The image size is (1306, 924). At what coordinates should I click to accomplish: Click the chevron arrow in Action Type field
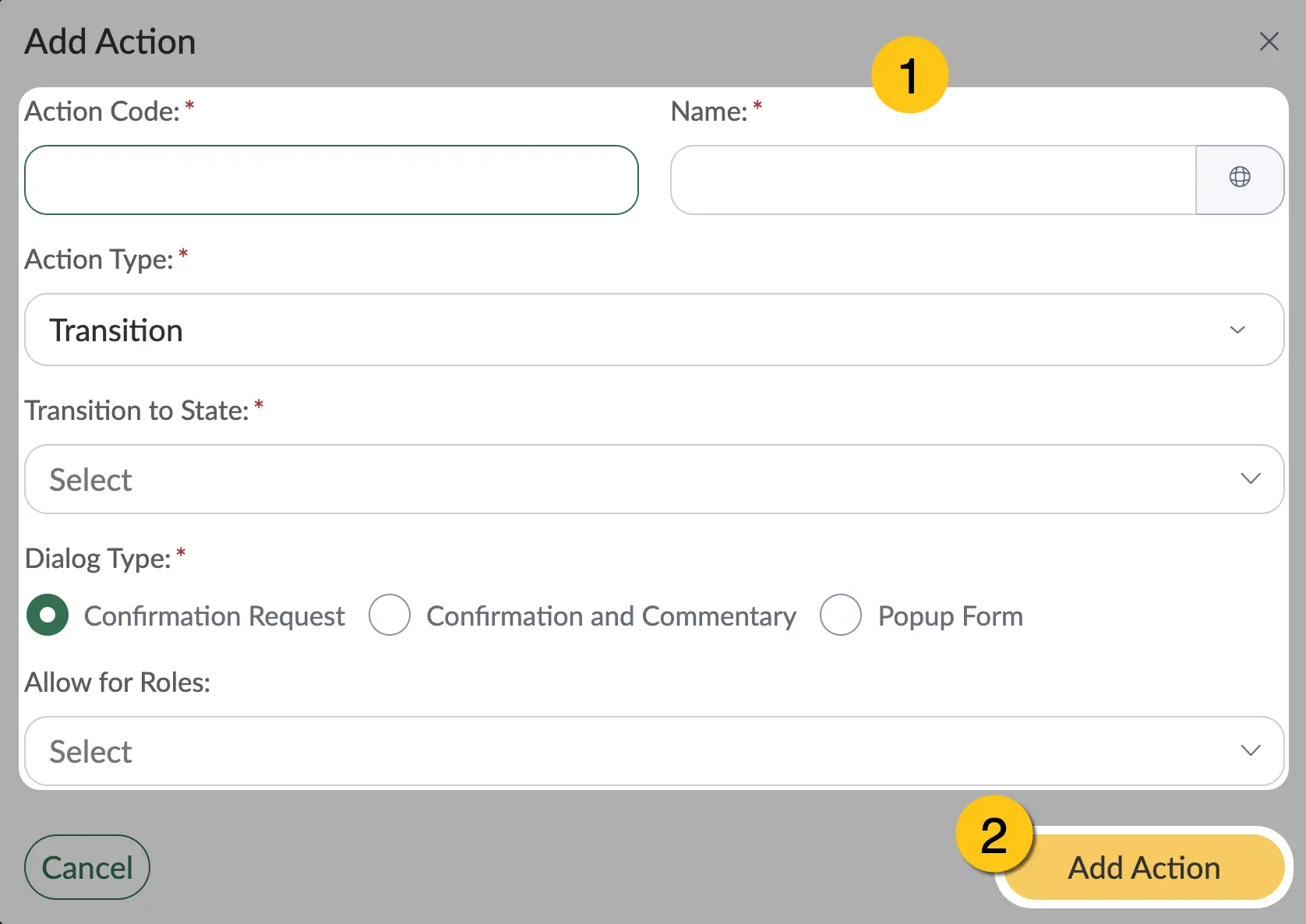[1237, 330]
